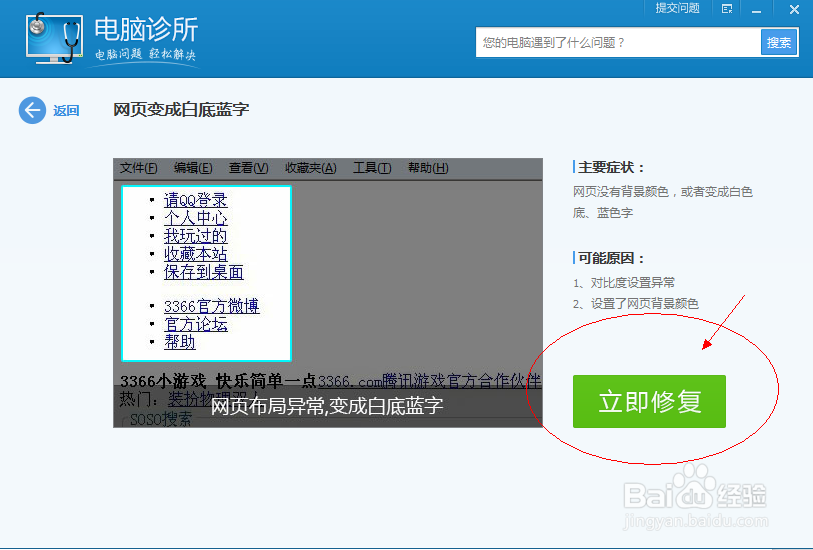
Task: Click the green 立即修复 button
Action: [x=649, y=401]
